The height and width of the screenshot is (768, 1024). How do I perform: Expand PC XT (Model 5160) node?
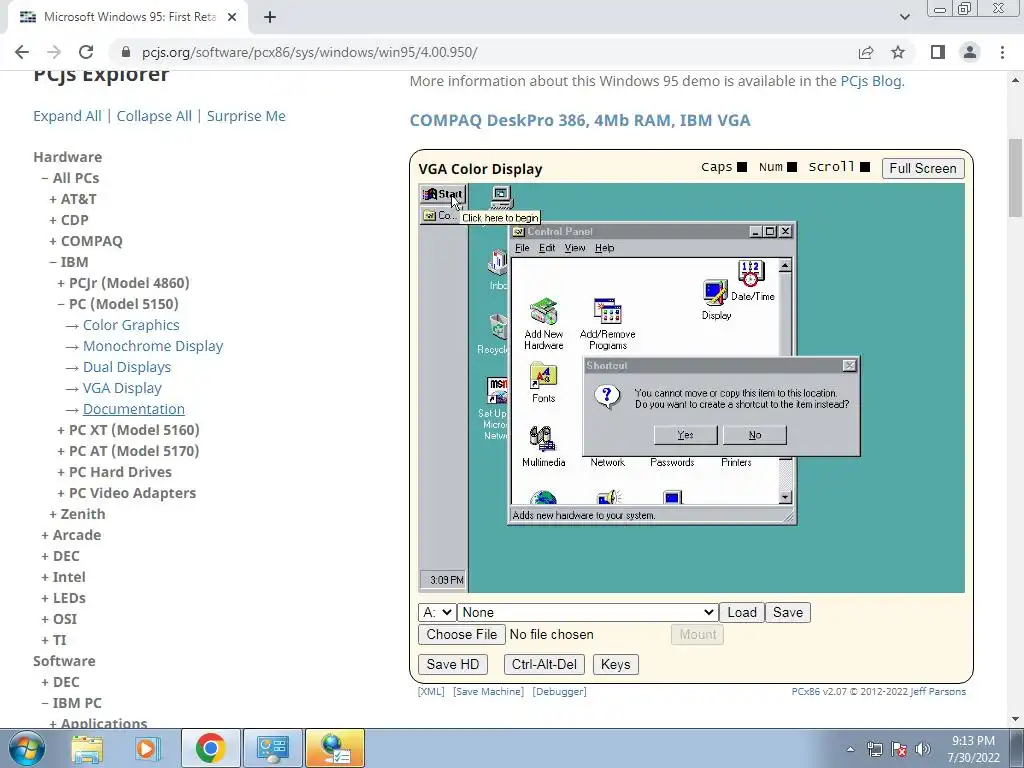click(129, 430)
